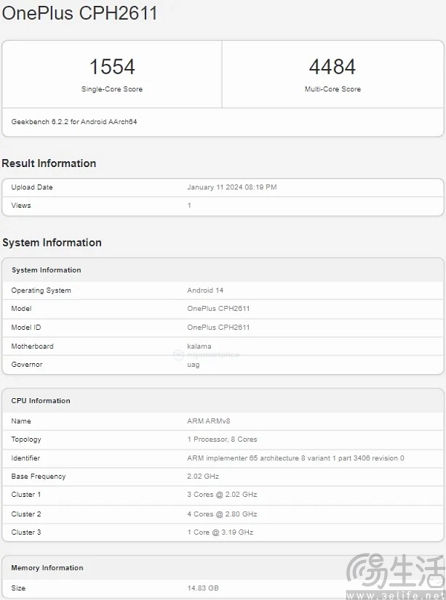The image size is (446, 600).
Task: Click the Multi-Core Score label
Action: [332, 89]
